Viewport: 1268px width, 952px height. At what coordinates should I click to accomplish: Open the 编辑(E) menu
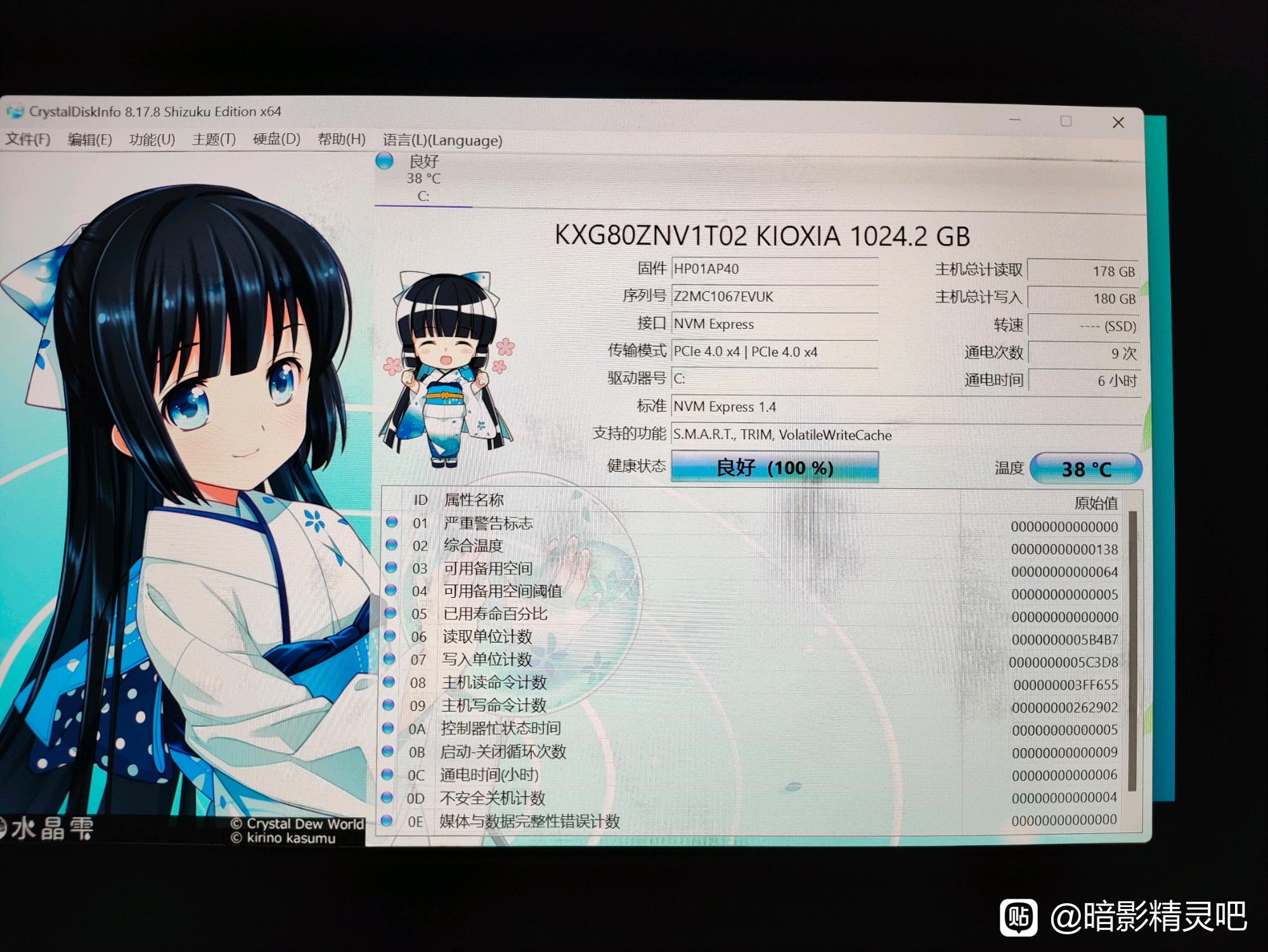pos(89,139)
